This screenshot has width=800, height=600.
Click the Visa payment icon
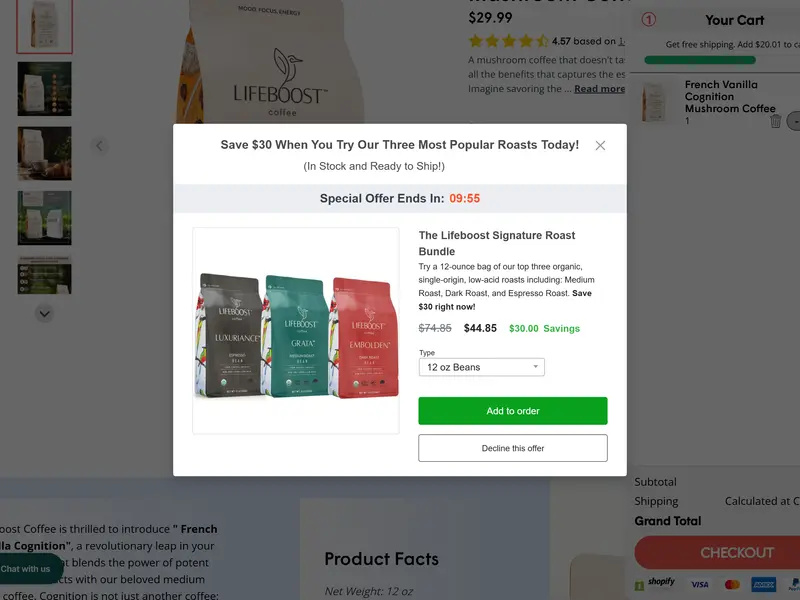699,584
